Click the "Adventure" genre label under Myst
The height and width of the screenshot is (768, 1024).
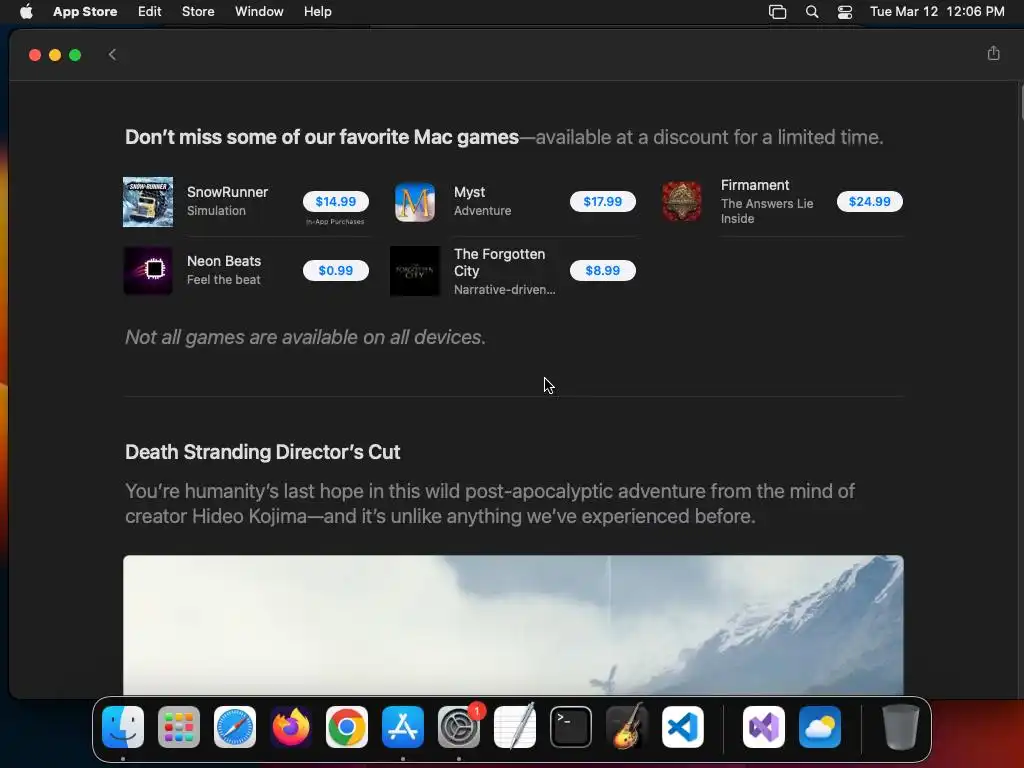(483, 211)
